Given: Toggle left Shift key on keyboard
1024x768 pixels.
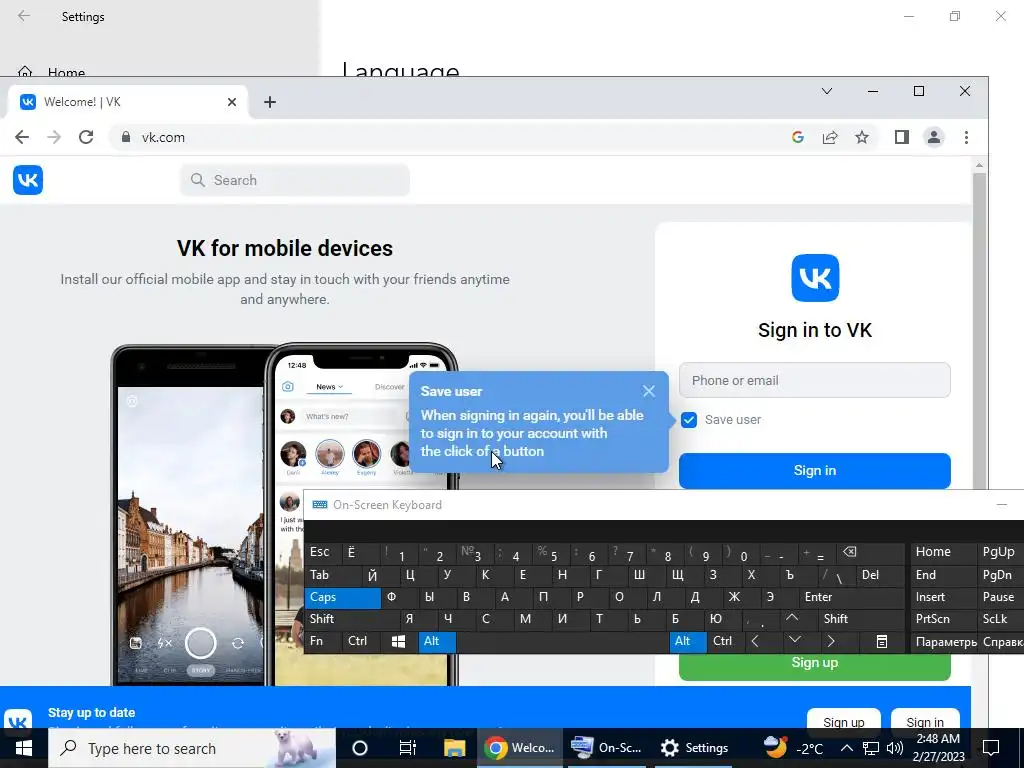Looking at the screenshot, I should [351, 619].
